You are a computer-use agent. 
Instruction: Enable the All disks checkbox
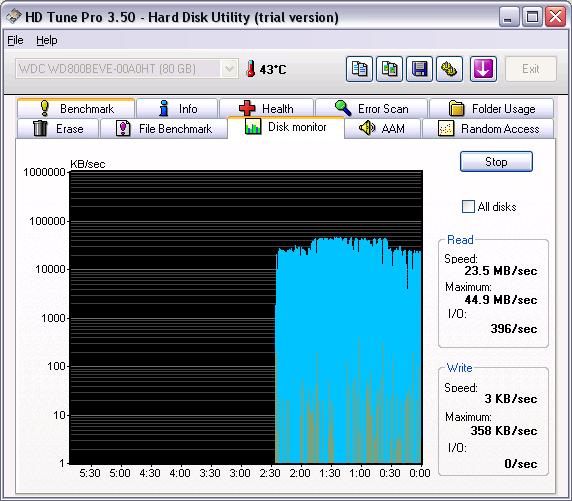pyautogui.click(x=468, y=207)
